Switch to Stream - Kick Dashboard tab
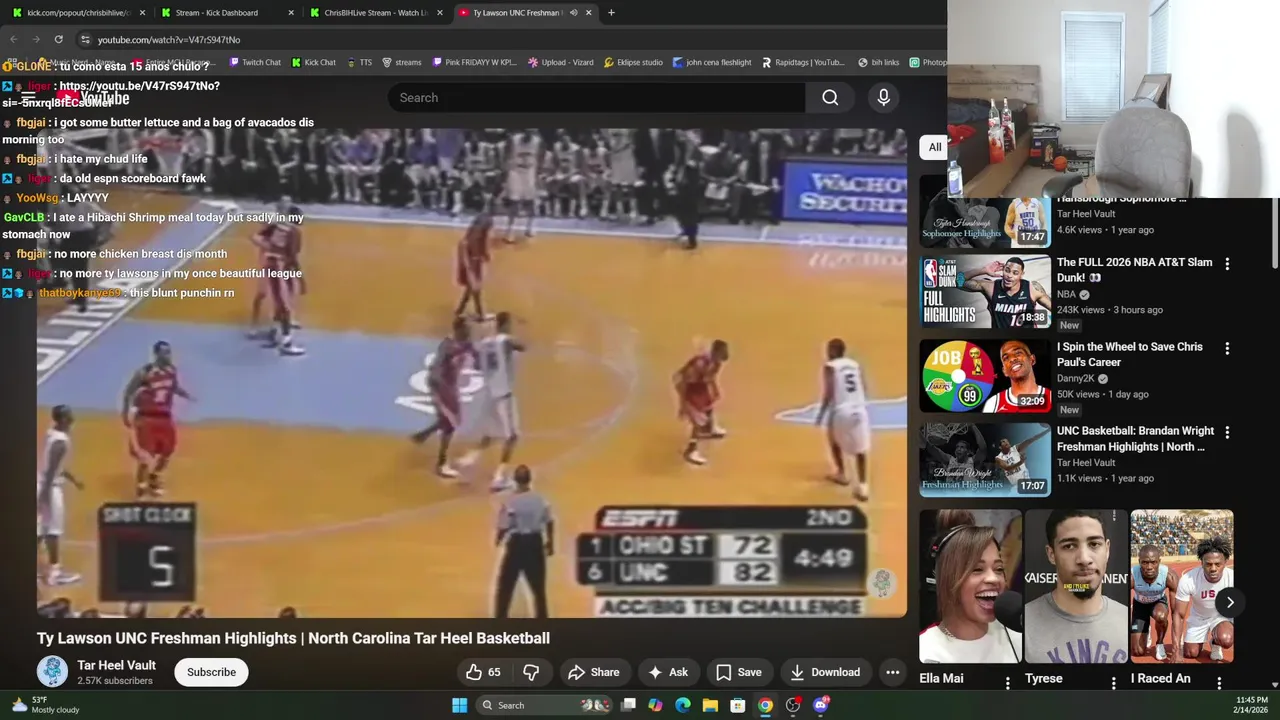This screenshot has height=720, width=1280. point(226,13)
